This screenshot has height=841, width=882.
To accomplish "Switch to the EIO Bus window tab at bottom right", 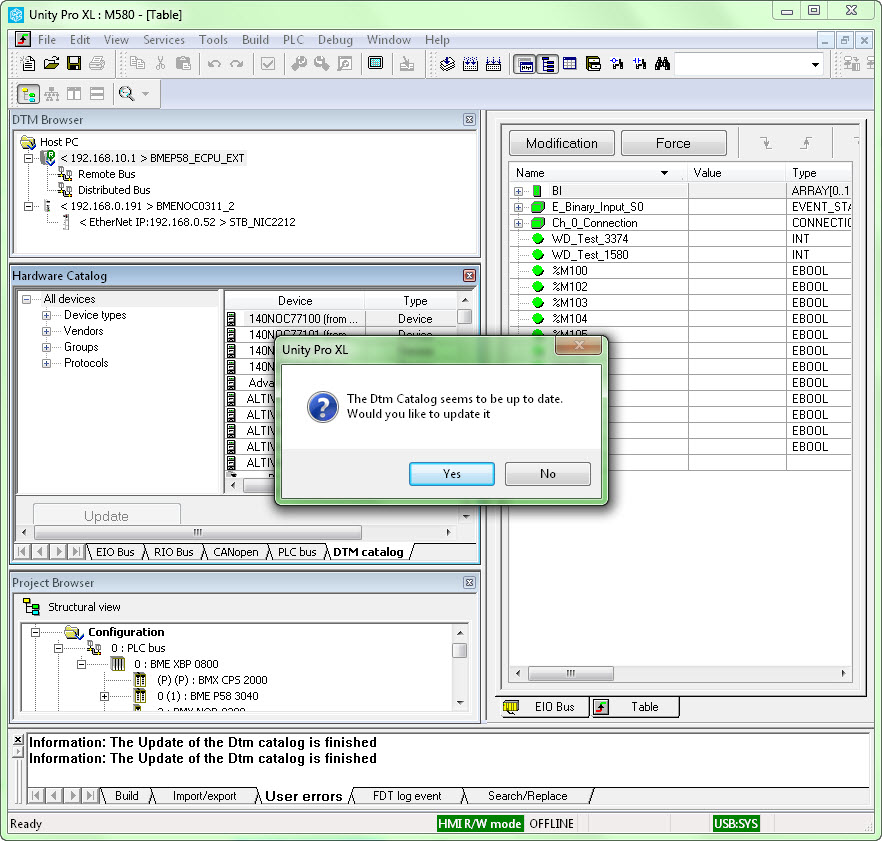I will (544, 707).
